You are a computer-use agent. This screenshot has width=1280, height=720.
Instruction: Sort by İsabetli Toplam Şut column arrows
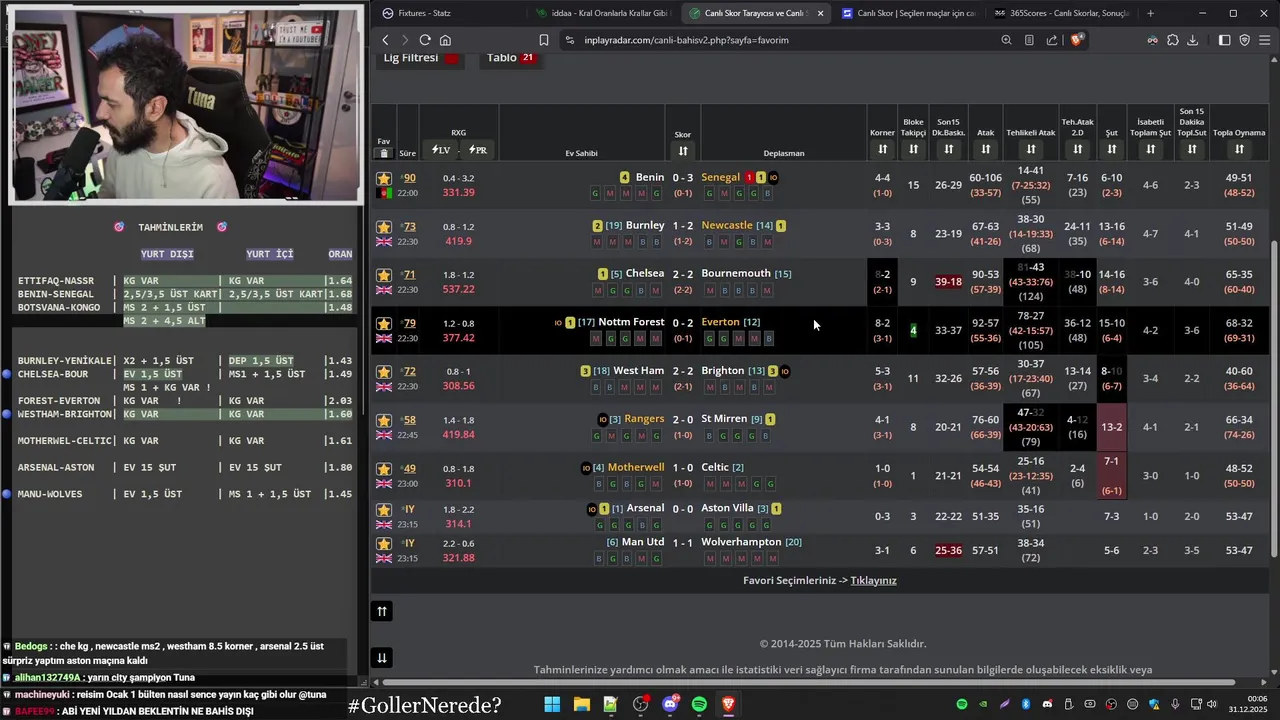[1151, 149]
